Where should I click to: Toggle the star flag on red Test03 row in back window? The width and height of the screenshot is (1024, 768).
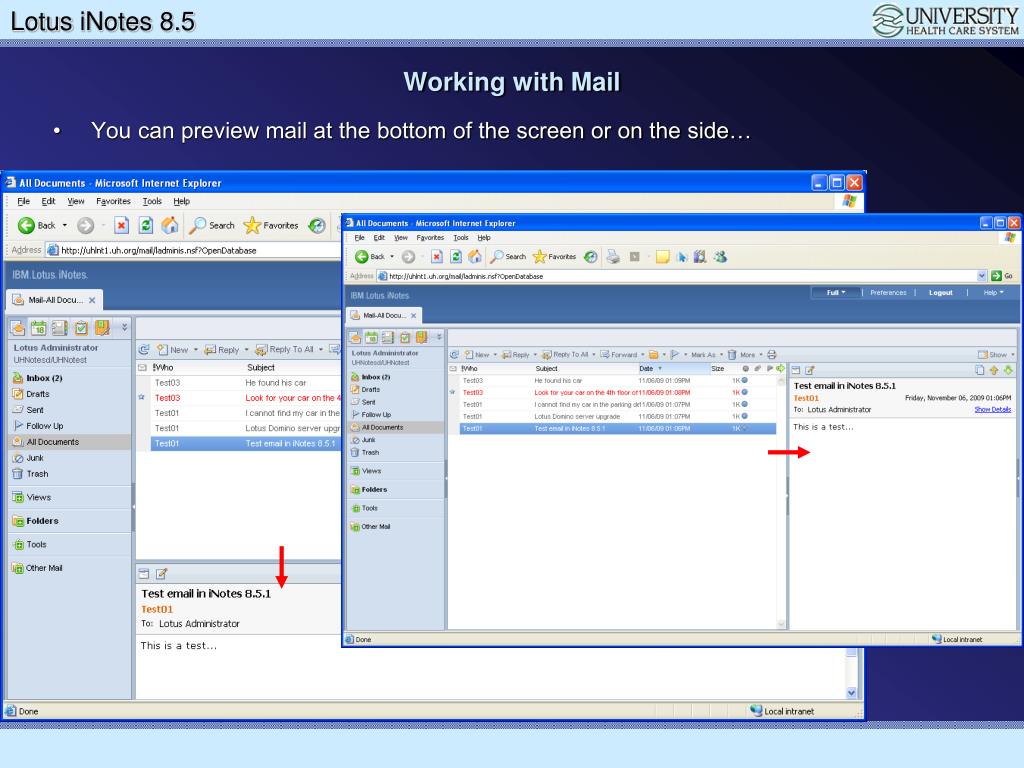[142, 397]
